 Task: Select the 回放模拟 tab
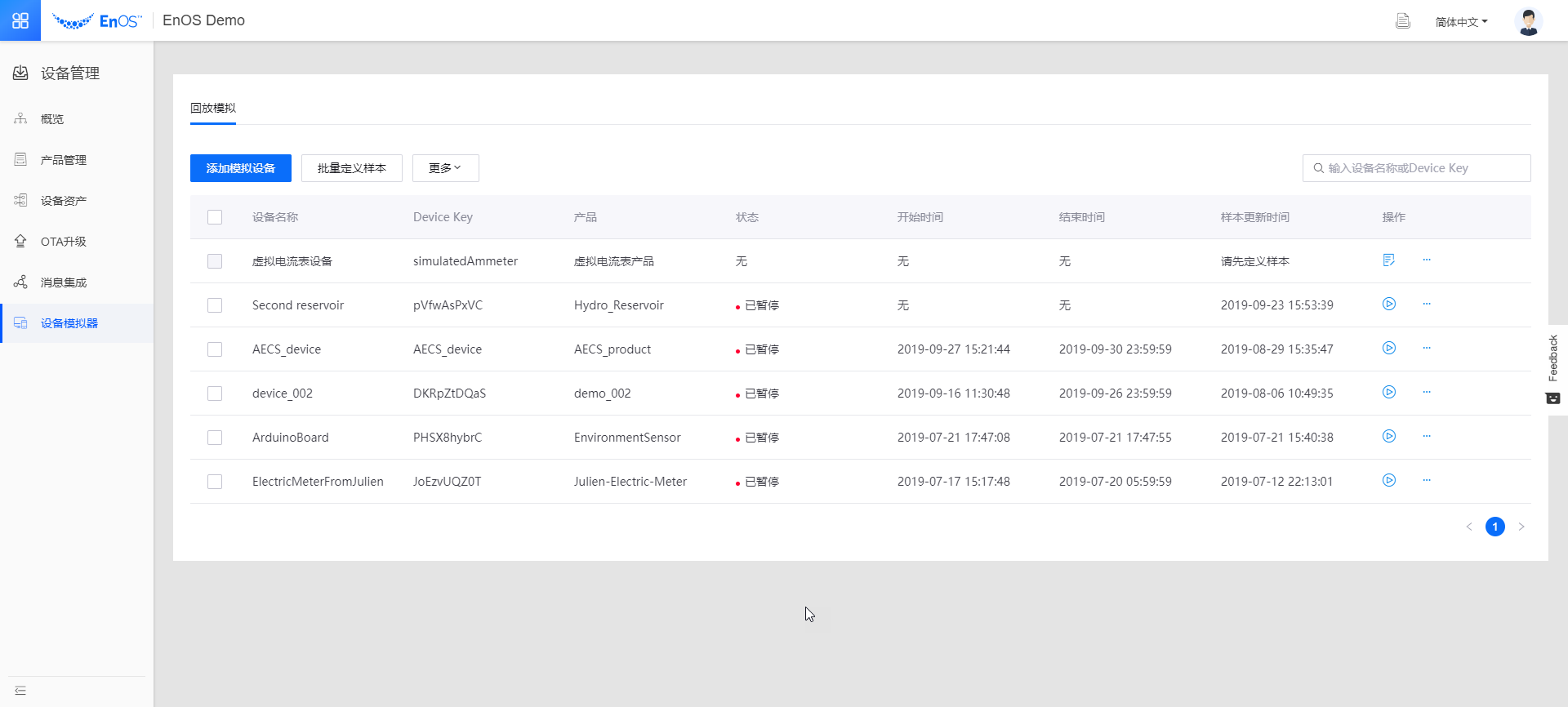coord(213,108)
